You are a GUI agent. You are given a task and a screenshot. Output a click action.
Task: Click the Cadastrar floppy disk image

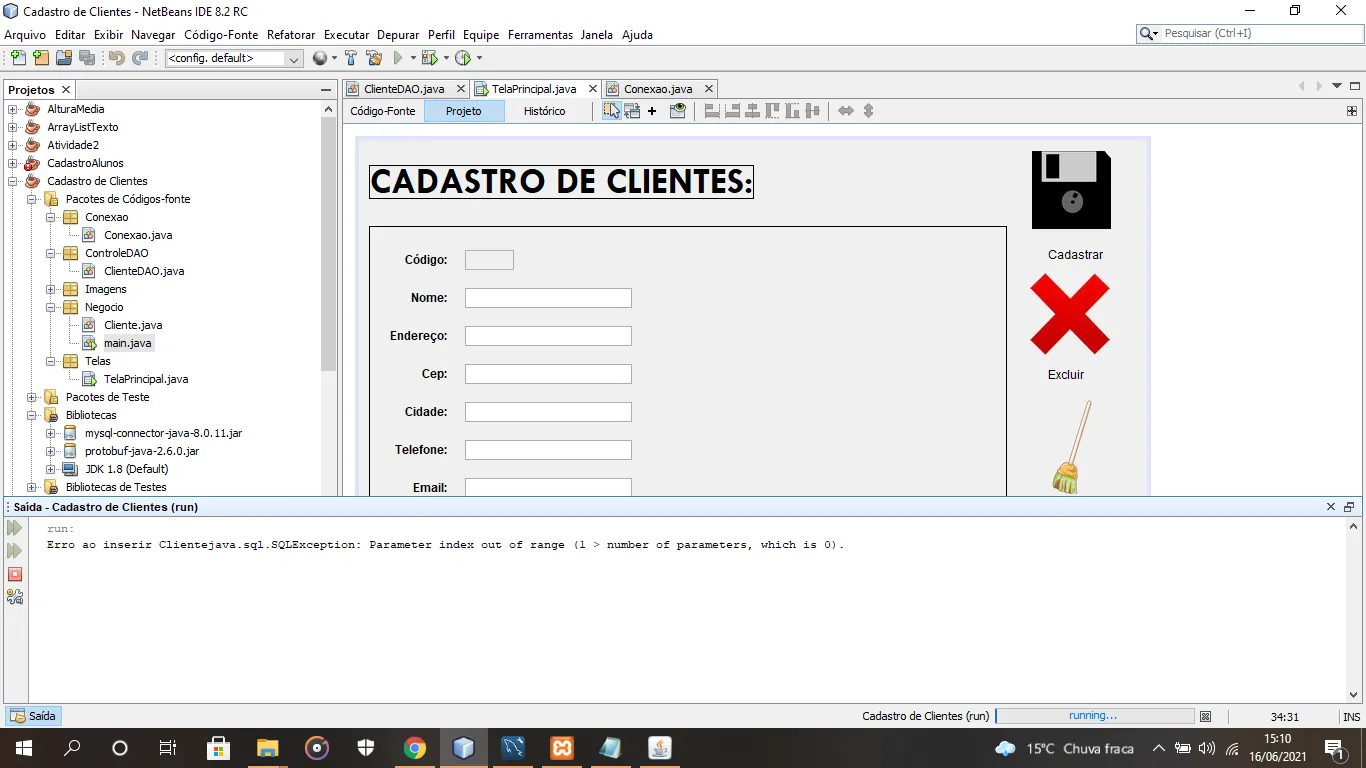1071,190
